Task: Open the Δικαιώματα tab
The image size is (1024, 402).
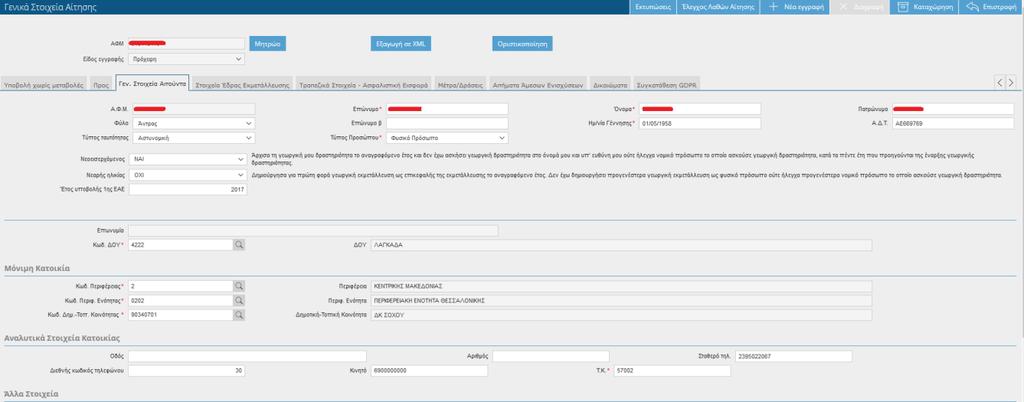Action: pyautogui.click(x=611, y=85)
